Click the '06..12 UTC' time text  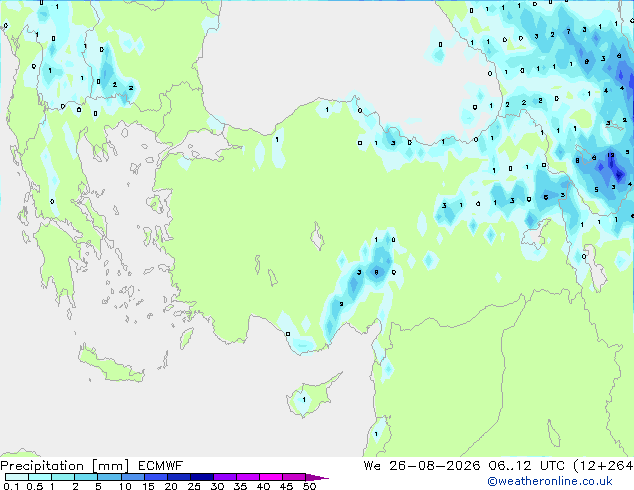(x=526, y=466)
